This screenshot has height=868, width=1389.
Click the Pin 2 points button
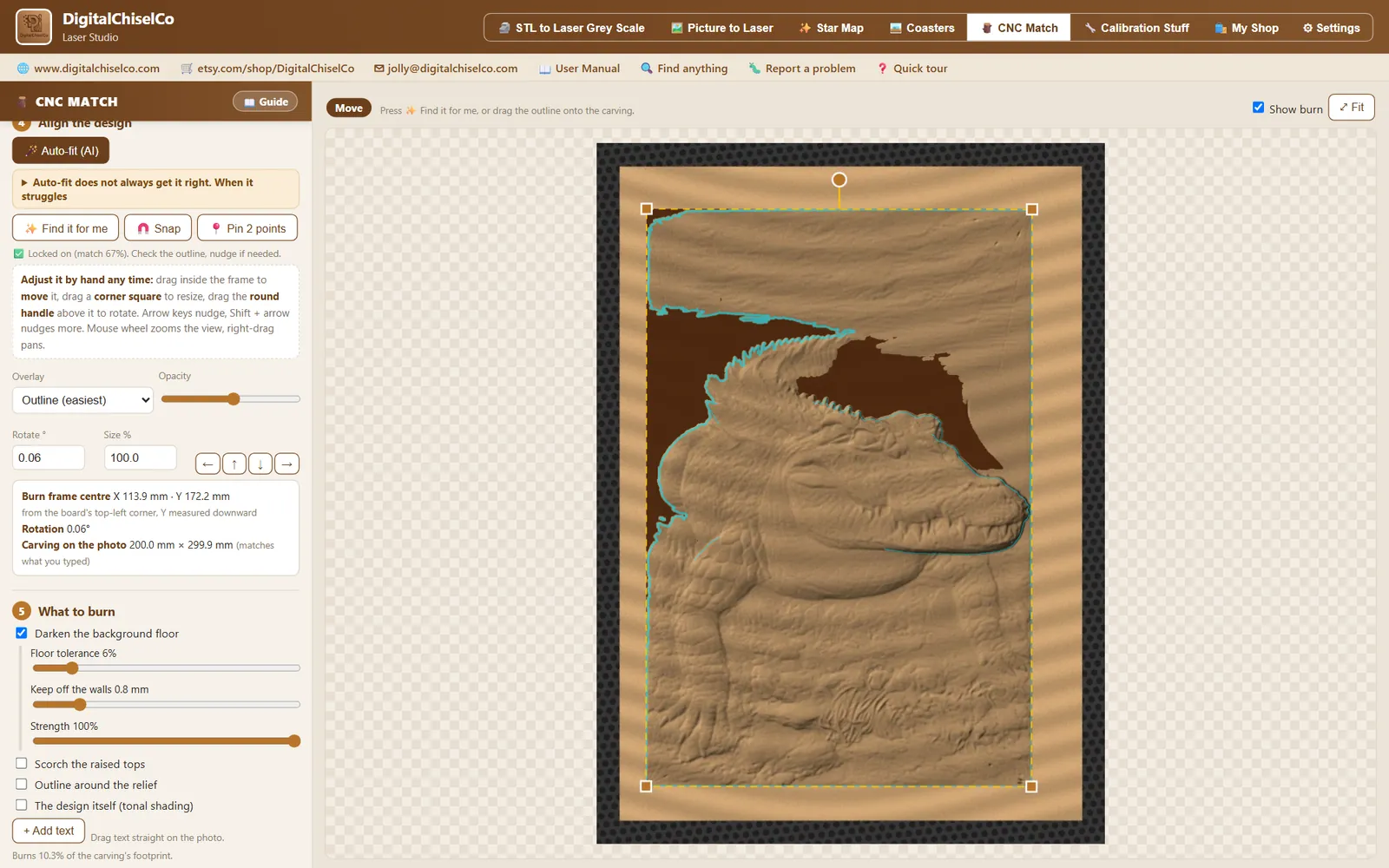tap(247, 228)
